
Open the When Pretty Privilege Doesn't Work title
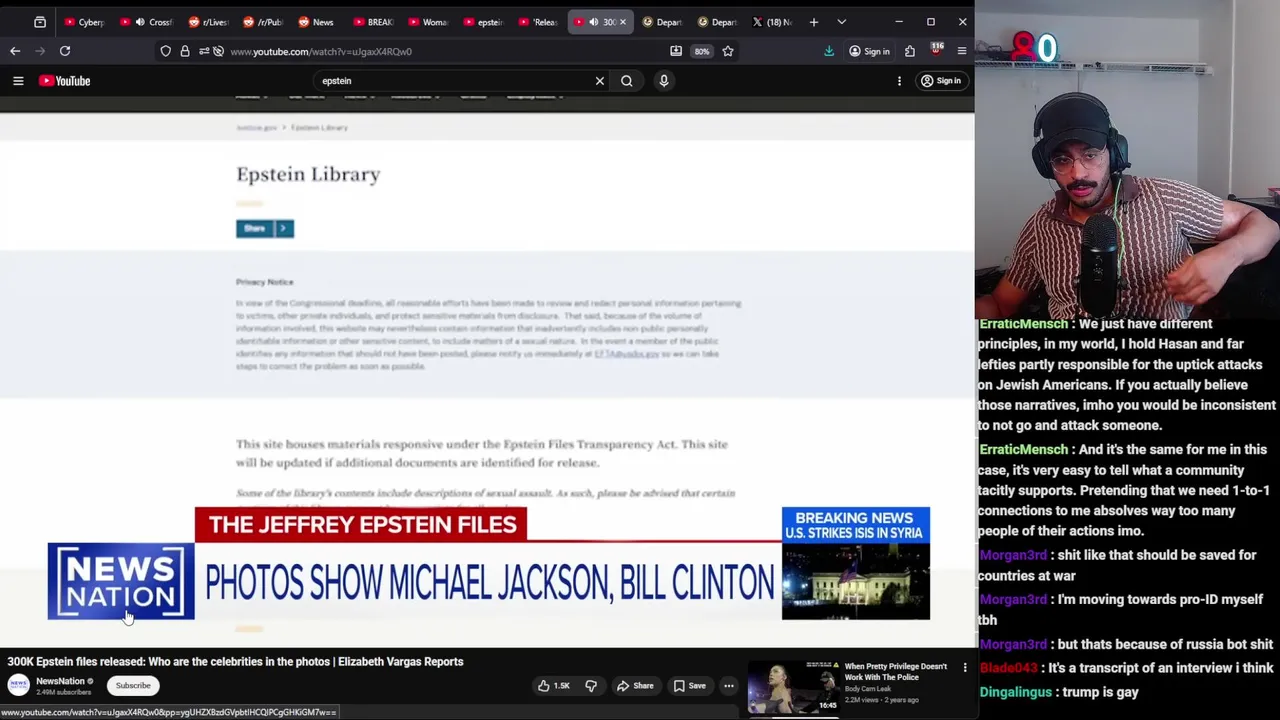(x=896, y=671)
